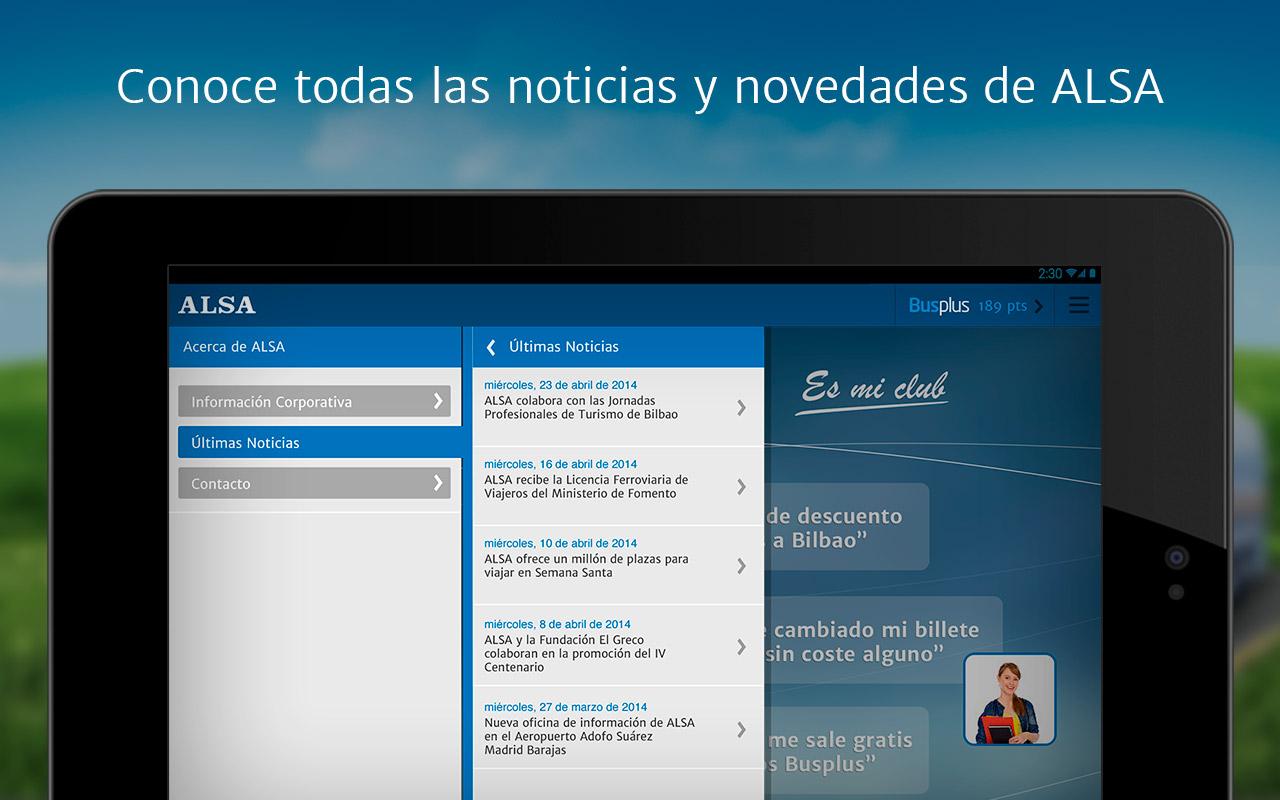Expand the Contacto entry chevron
The width and height of the screenshot is (1280, 800).
point(437,482)
